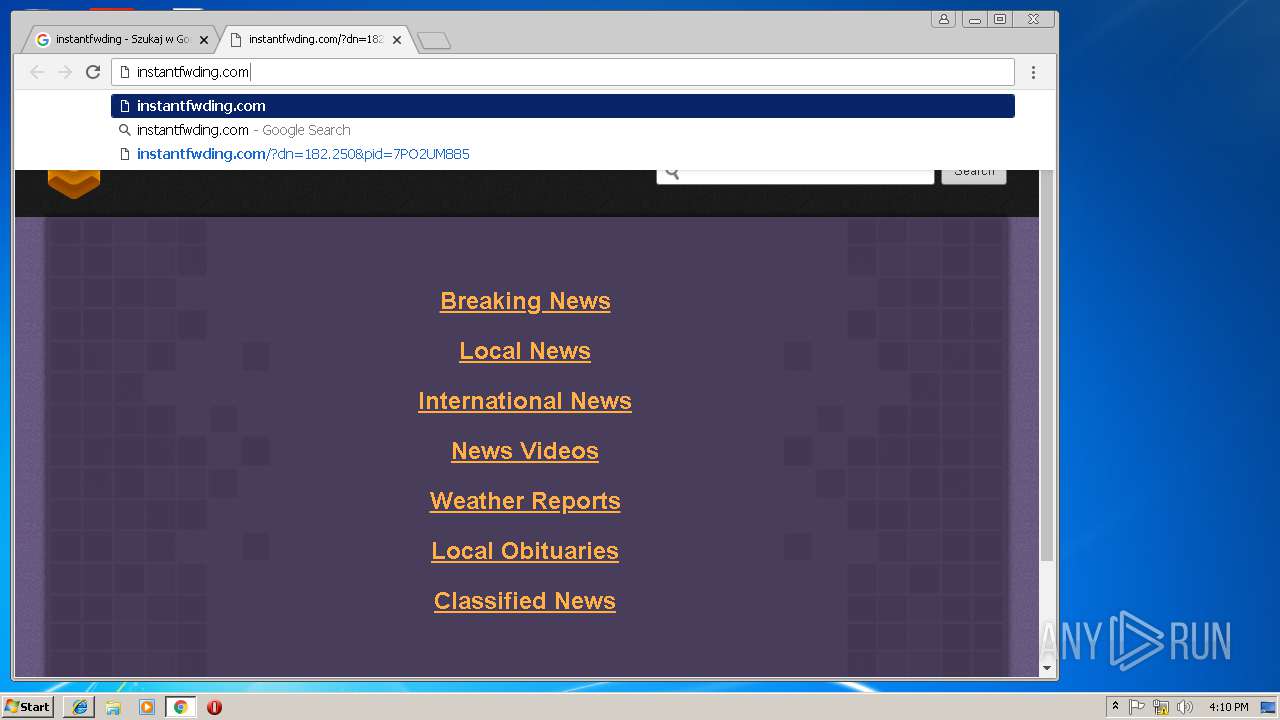Click the Chrome user profile icon
1280x720 pixels.
(943, 19)
